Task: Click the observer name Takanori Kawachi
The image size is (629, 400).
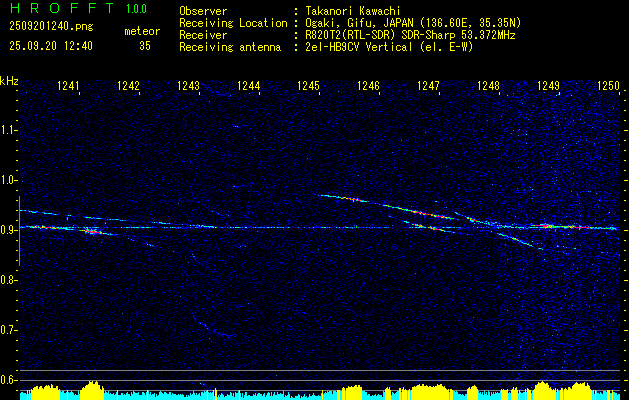Action: click(353, 12)
